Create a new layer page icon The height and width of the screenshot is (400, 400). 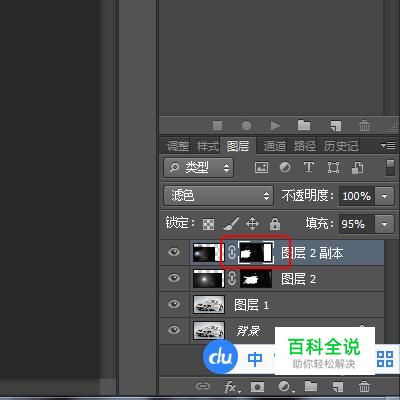pyautogui.click(x=338, y=387)
